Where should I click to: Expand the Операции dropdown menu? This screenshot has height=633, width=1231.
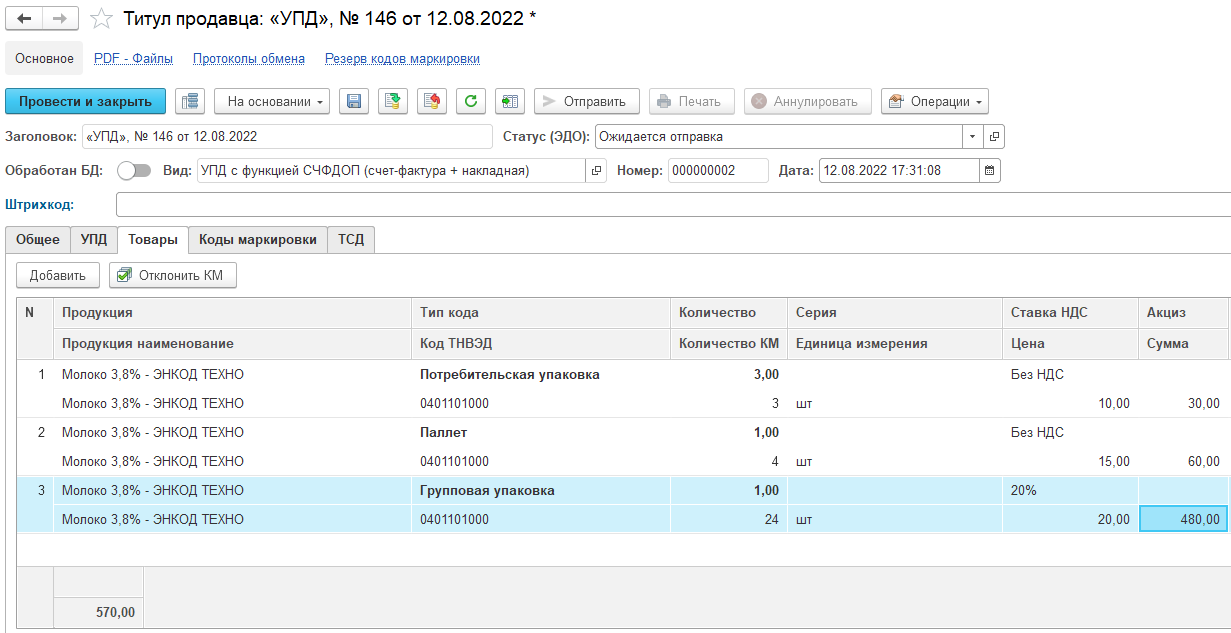(935, 101)
